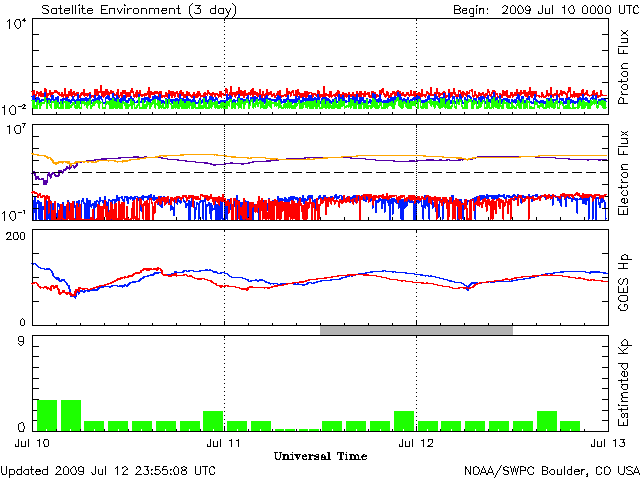The image size is (640, 480).
Task: Click the 'Jul 13' date label
Action: click(x=608, y=443)
